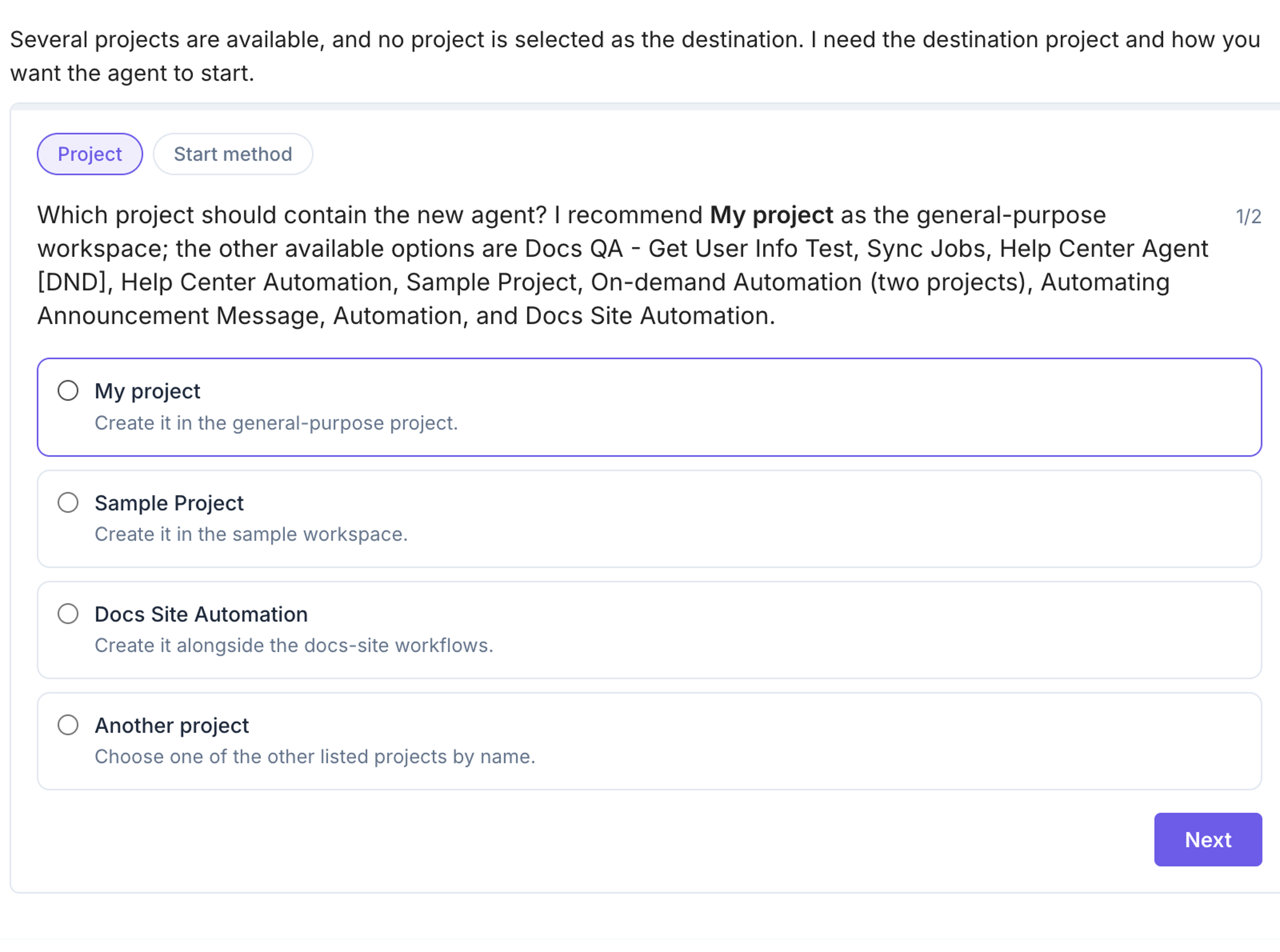
Task: Click the Next button
Action: [1208, 840]
